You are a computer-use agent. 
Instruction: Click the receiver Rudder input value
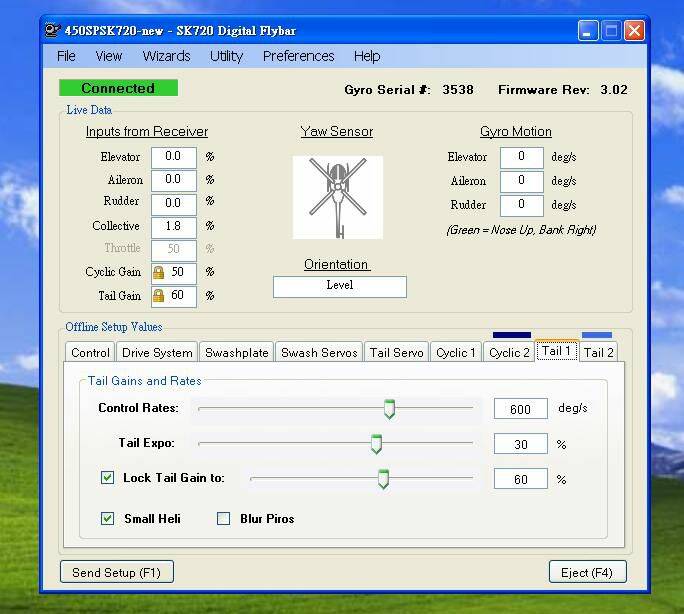coord(174,204)
